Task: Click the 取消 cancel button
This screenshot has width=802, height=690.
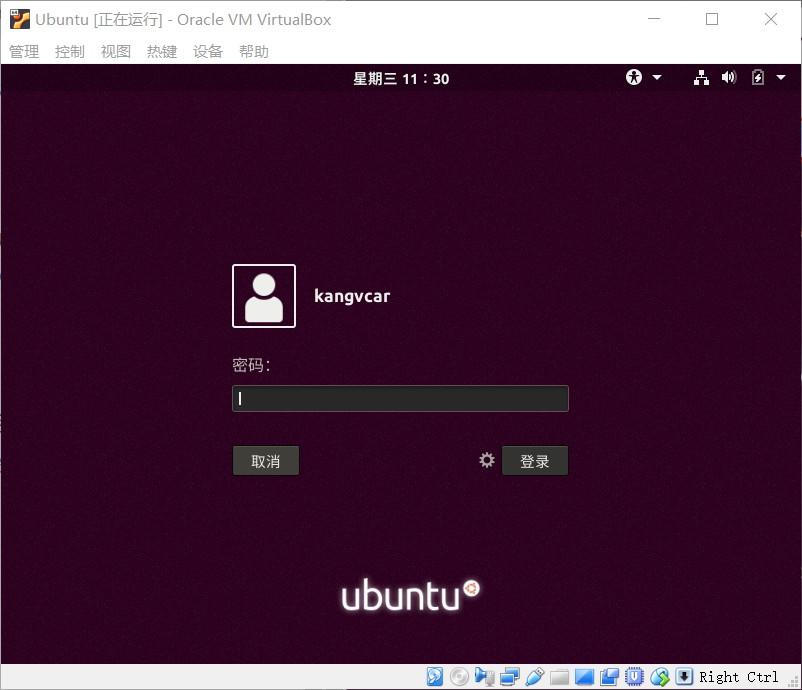Action: tap(265, 461)
